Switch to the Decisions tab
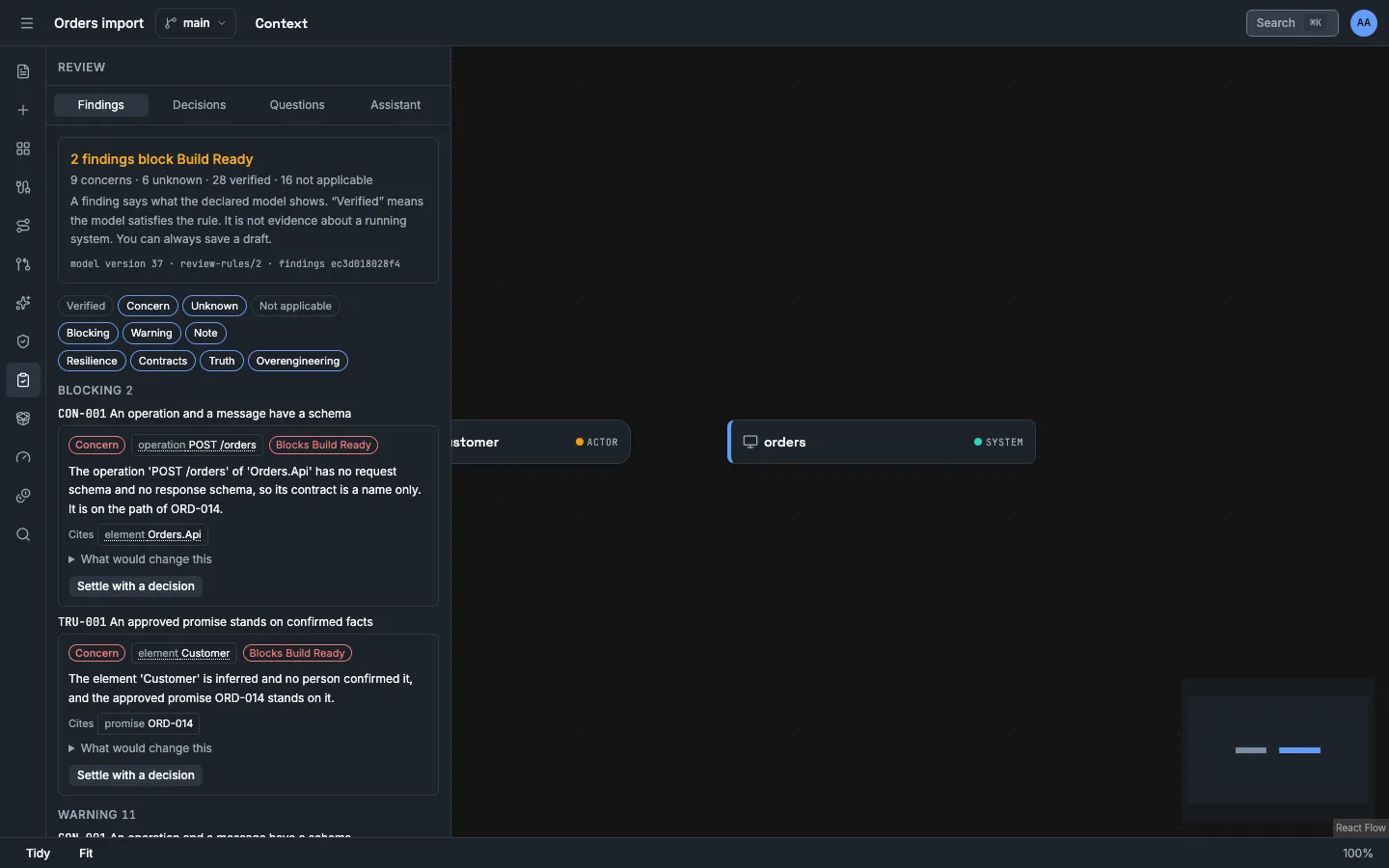 [x=200, y=105]
